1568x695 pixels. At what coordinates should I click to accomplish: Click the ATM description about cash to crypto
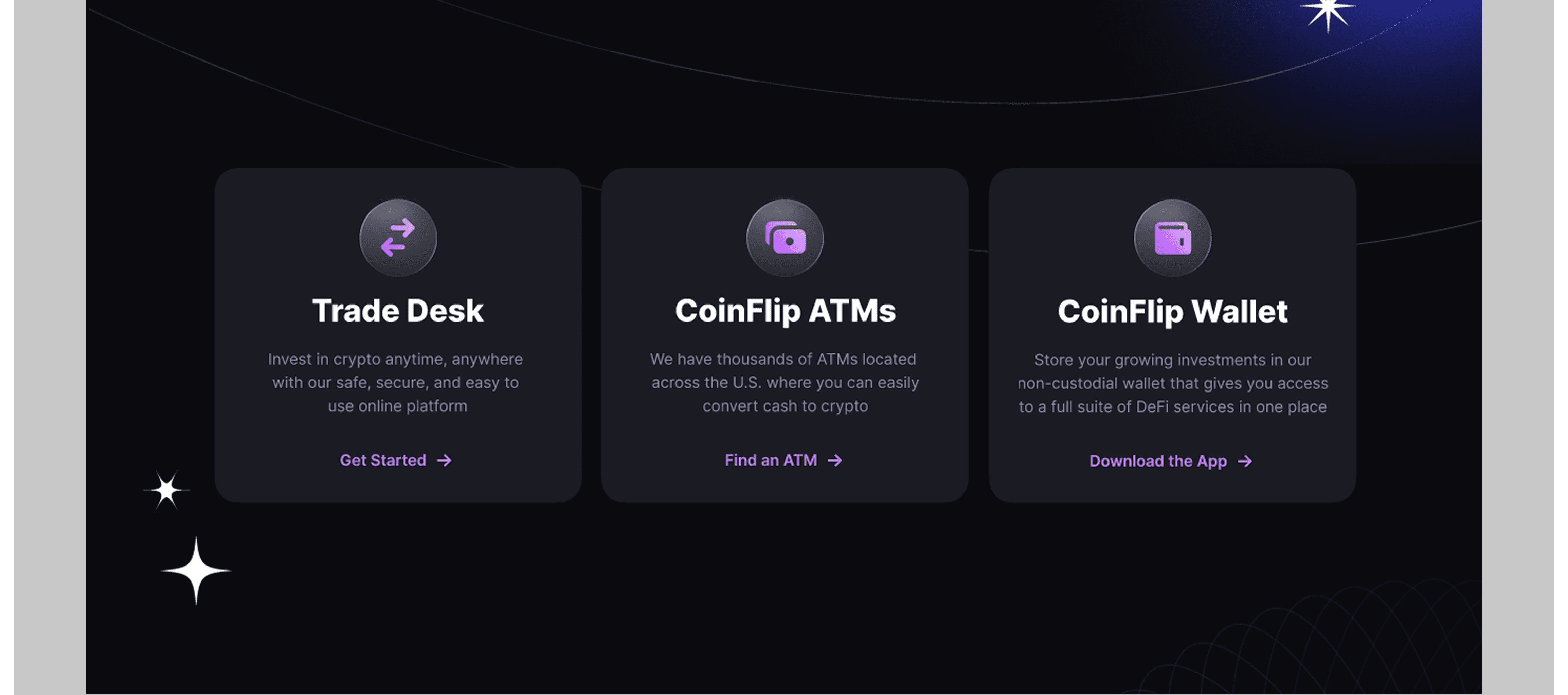coord(785,383)
